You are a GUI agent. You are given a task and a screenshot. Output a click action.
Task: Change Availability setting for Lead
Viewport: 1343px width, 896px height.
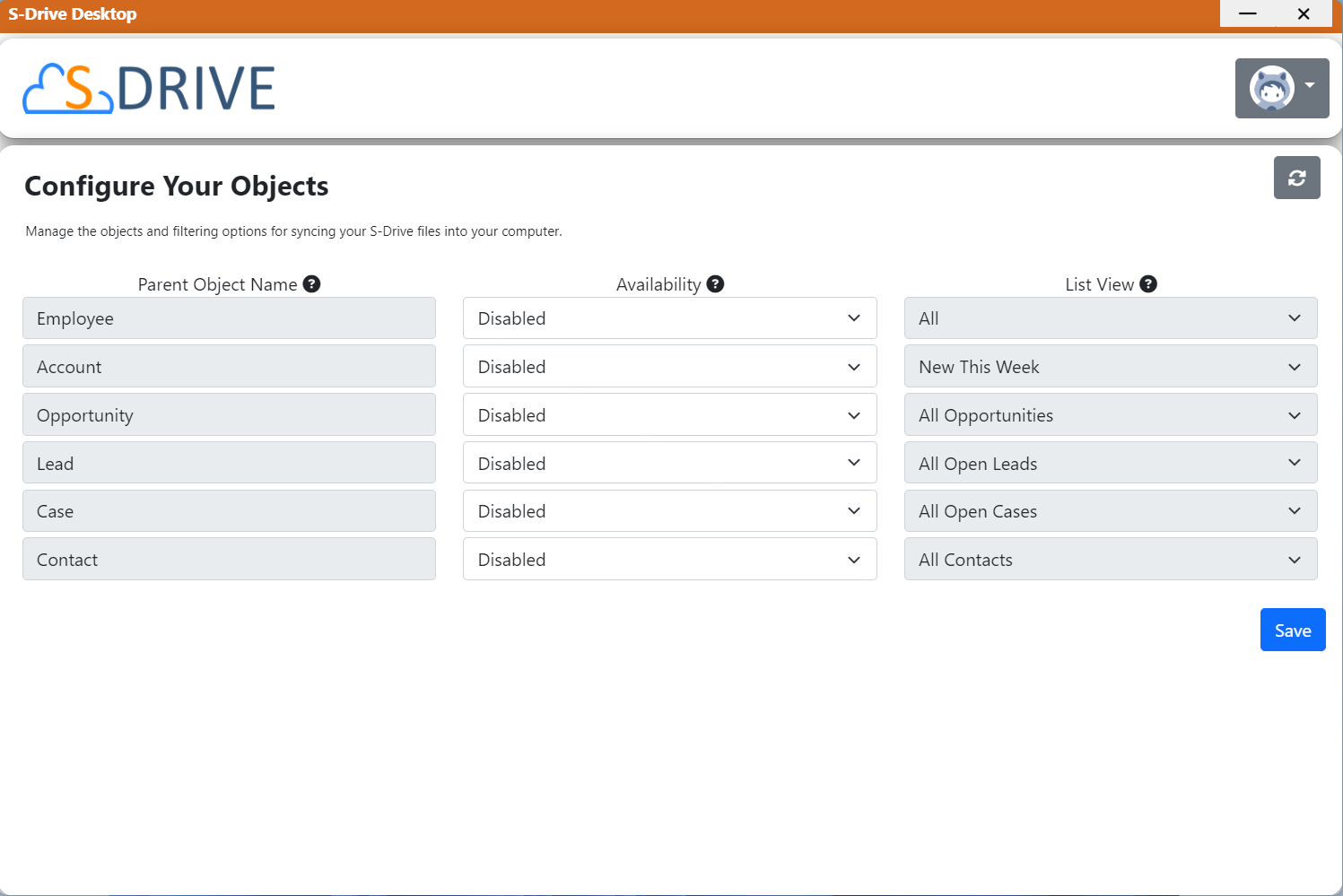pos(669,464)
